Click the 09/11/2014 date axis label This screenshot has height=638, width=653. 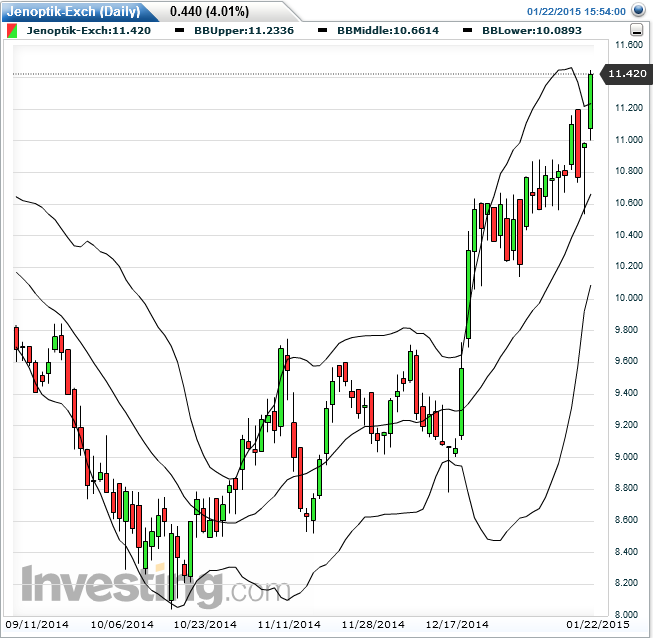pos(37,625)
